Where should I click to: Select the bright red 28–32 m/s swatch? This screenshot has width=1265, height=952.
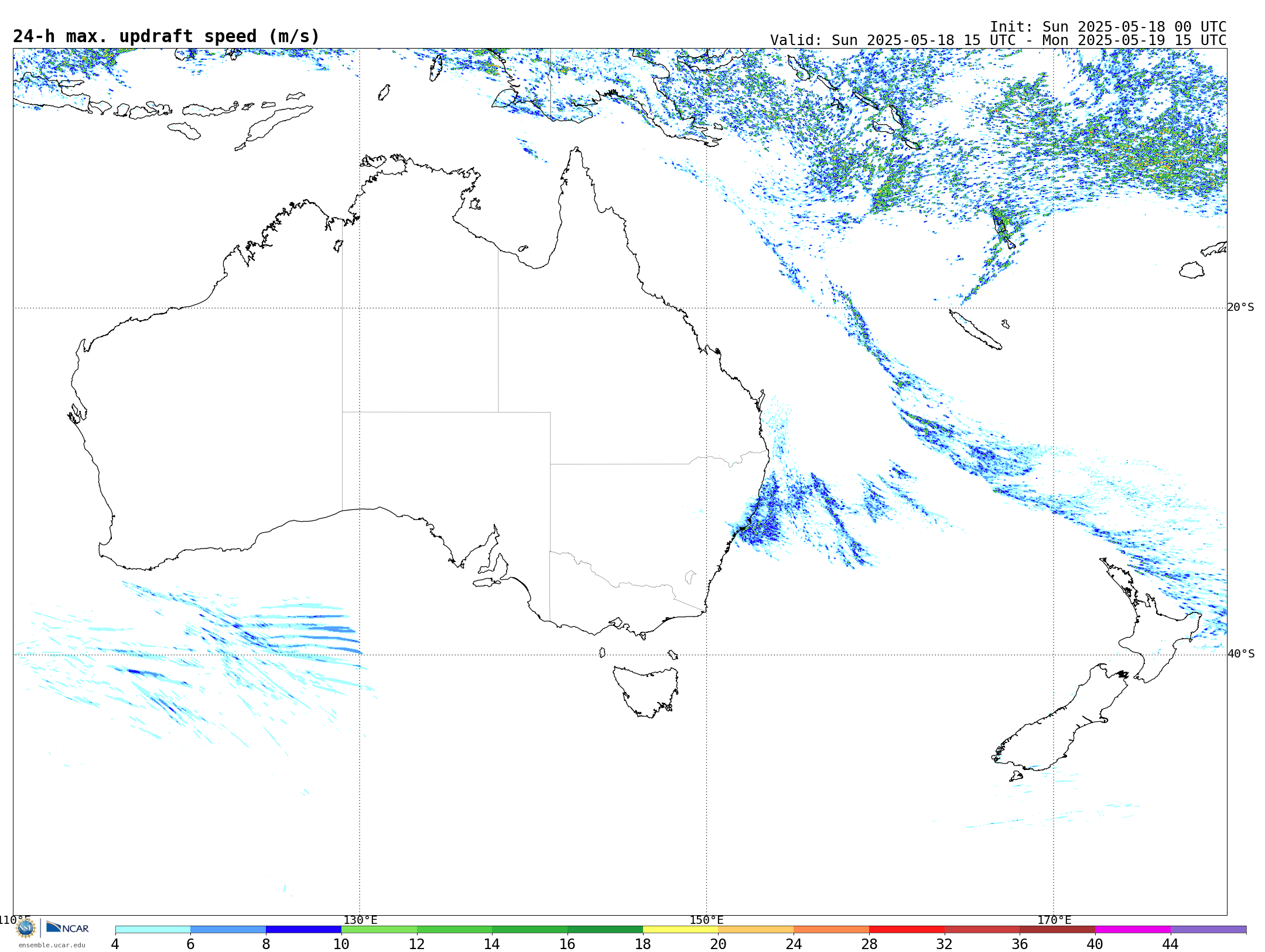coord(907,930)
